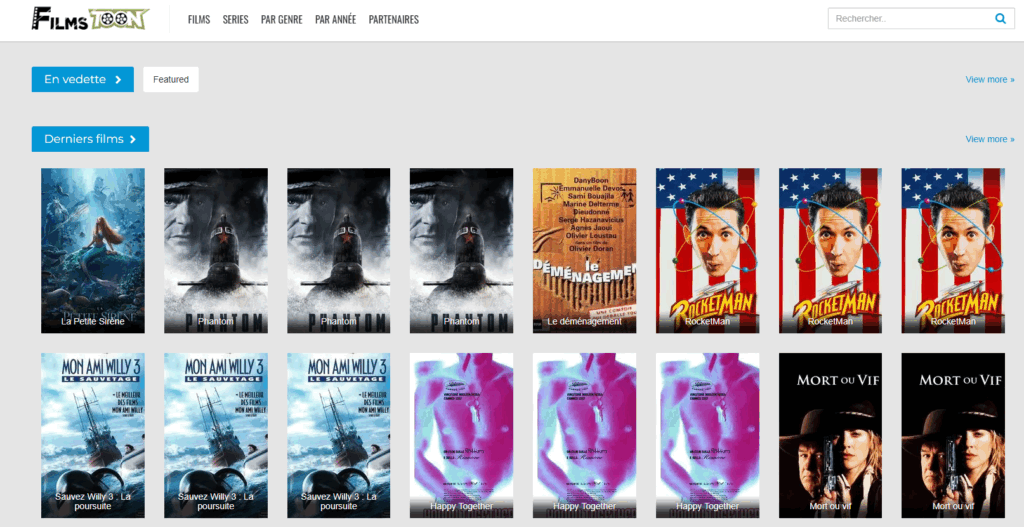Click the En vedette button

pos(83,80)
